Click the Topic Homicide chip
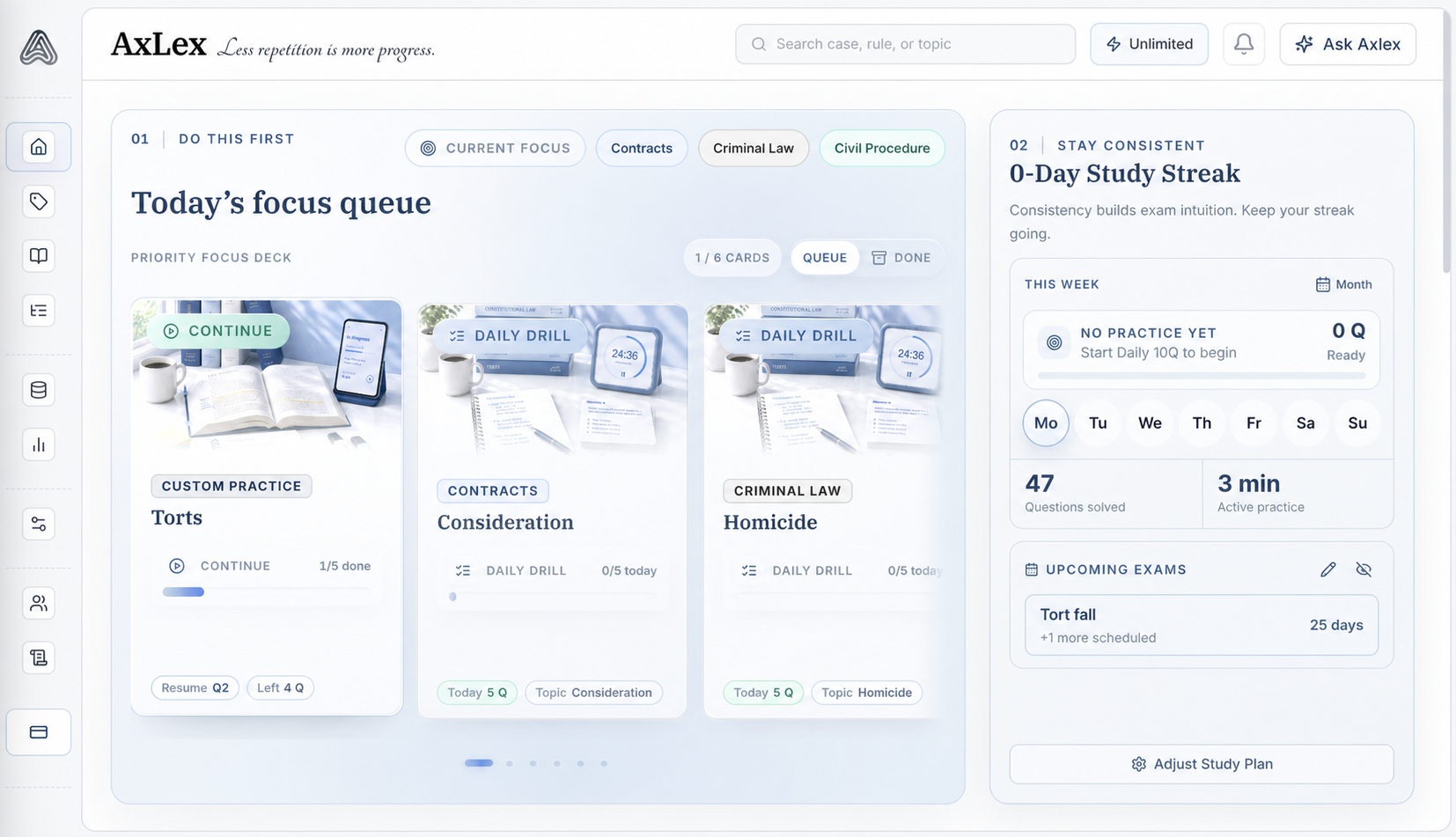 click(x=866, y=693)
